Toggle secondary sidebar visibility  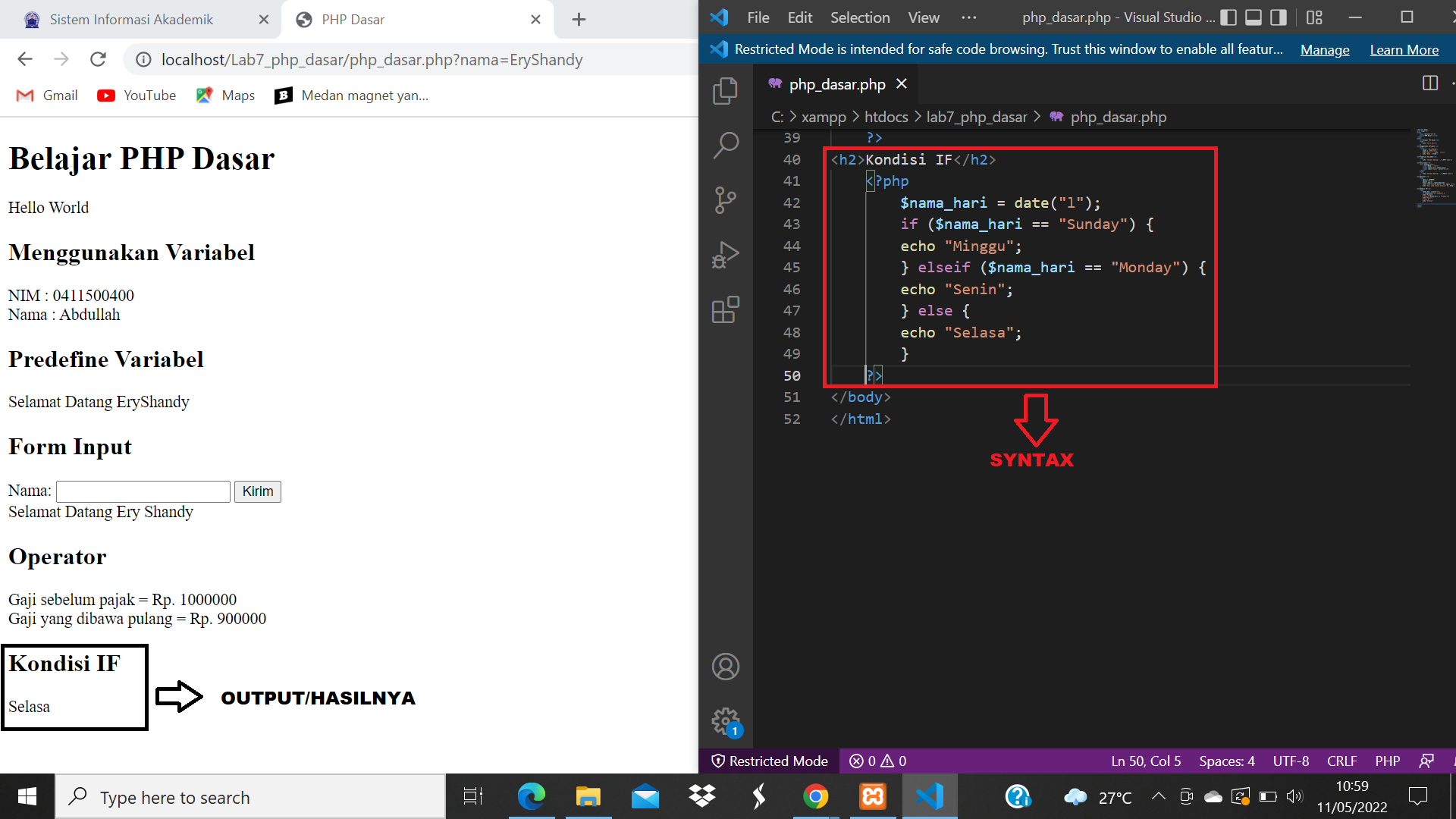tap(1279, 17)
